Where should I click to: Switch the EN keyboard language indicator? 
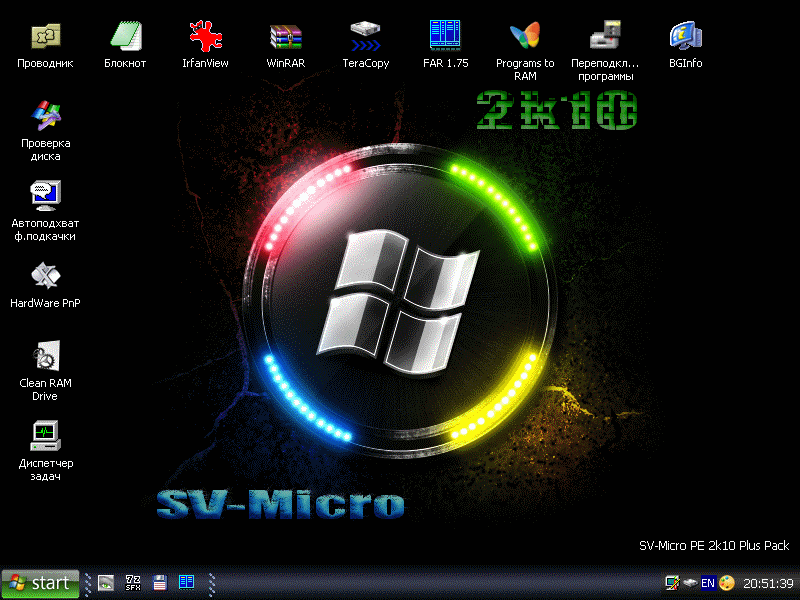click(708, 583)
